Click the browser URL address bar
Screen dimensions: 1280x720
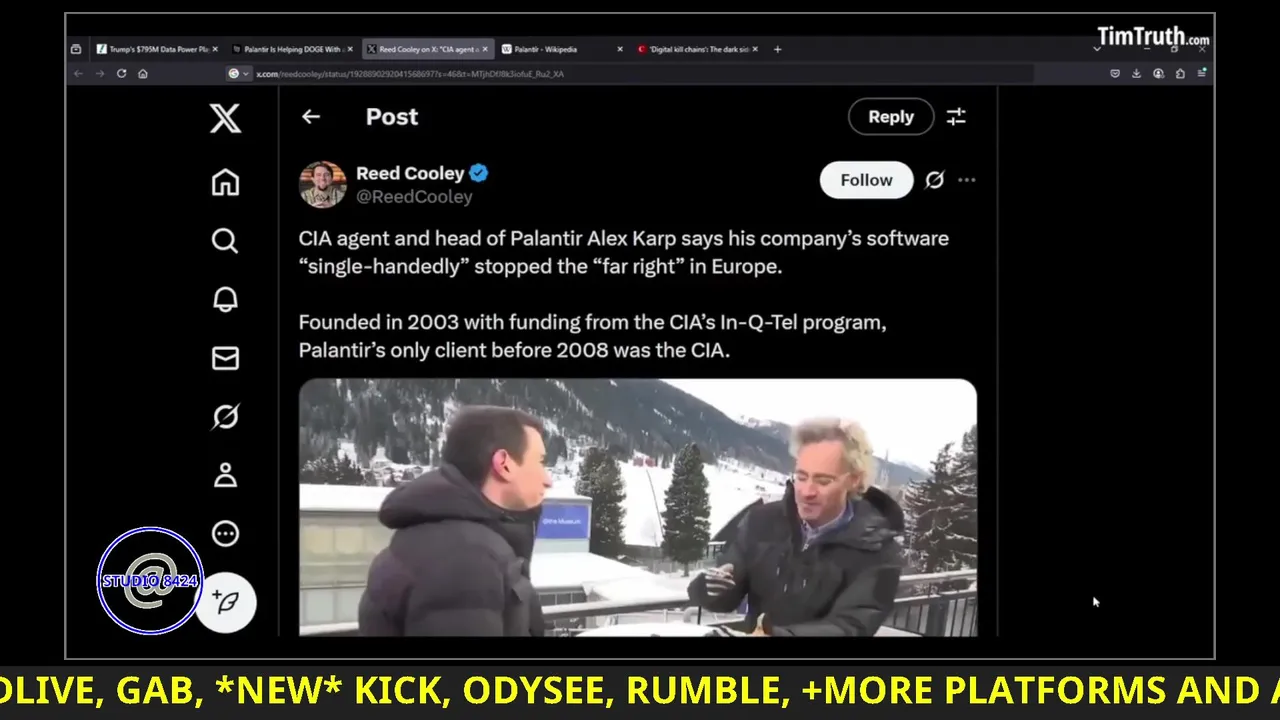tap(640, 74)
